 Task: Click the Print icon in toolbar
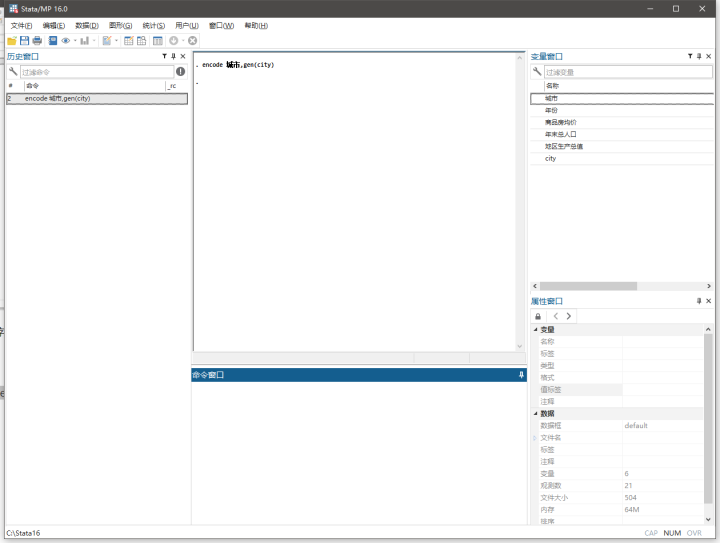[37, 41]
